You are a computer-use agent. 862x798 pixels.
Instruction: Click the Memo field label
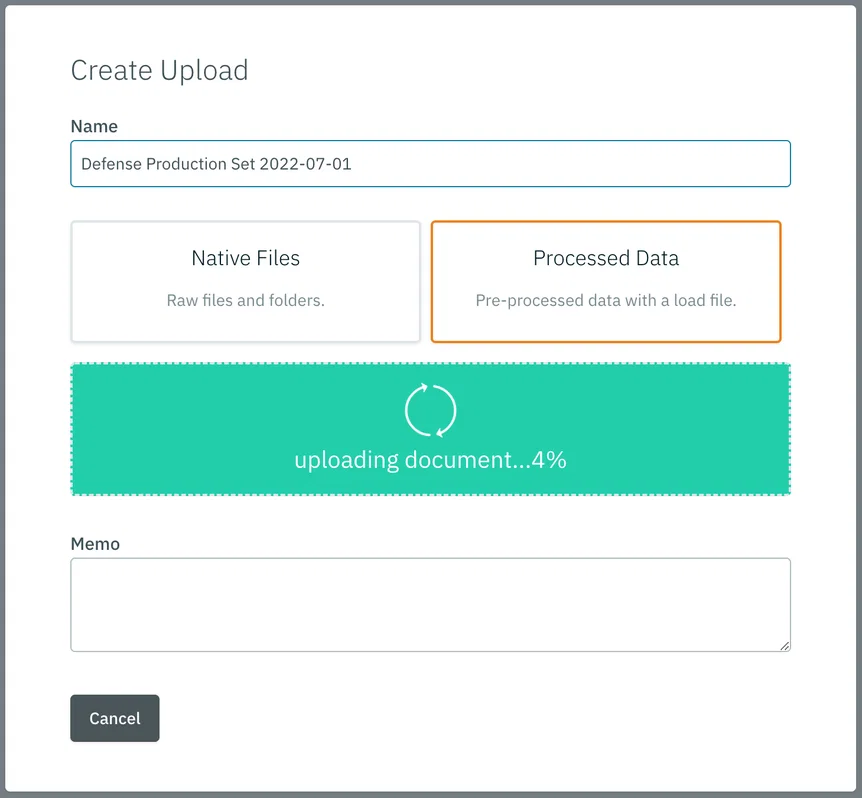point(95,544)
